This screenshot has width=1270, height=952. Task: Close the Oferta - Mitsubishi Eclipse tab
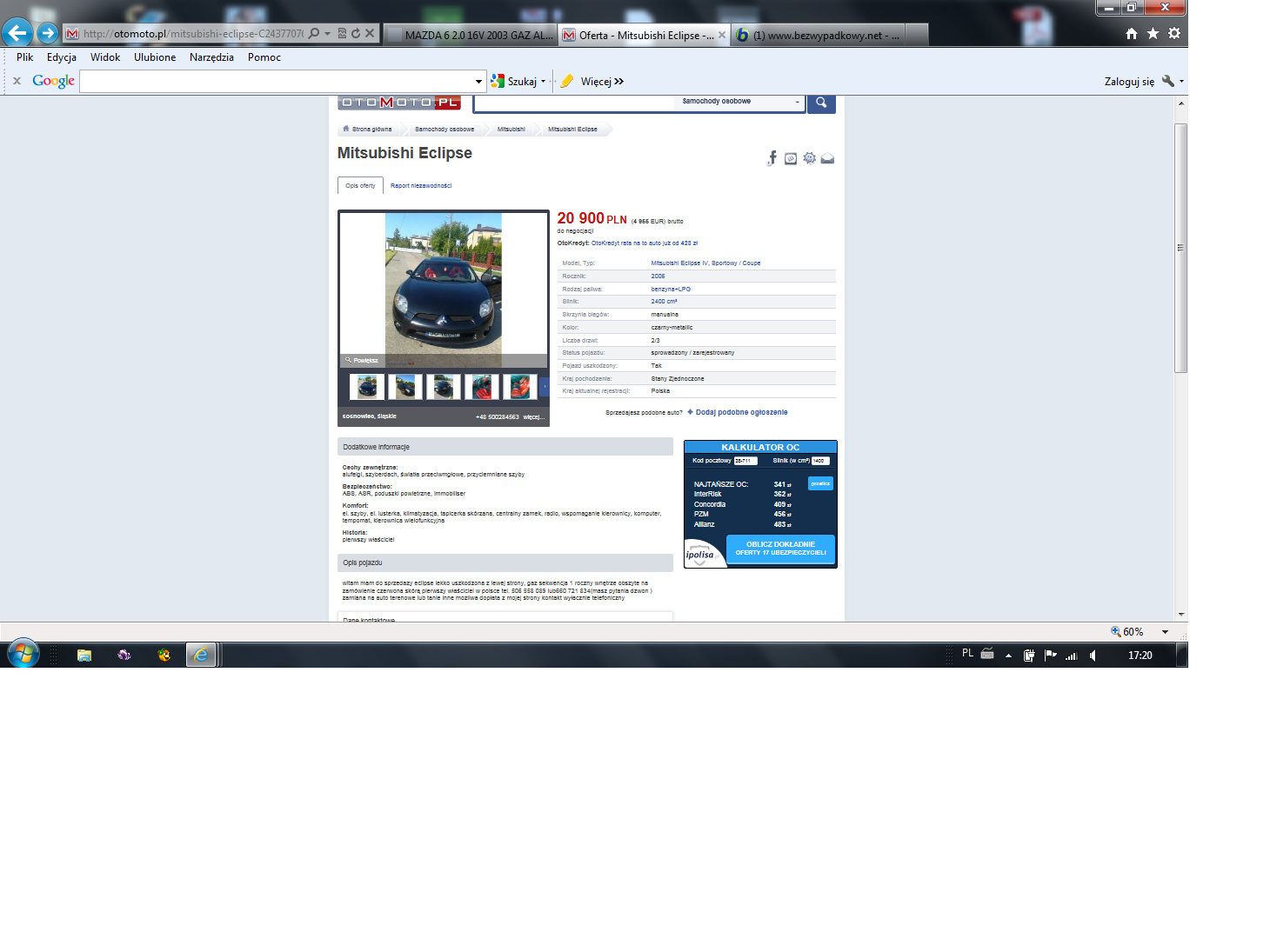(721, 35)
